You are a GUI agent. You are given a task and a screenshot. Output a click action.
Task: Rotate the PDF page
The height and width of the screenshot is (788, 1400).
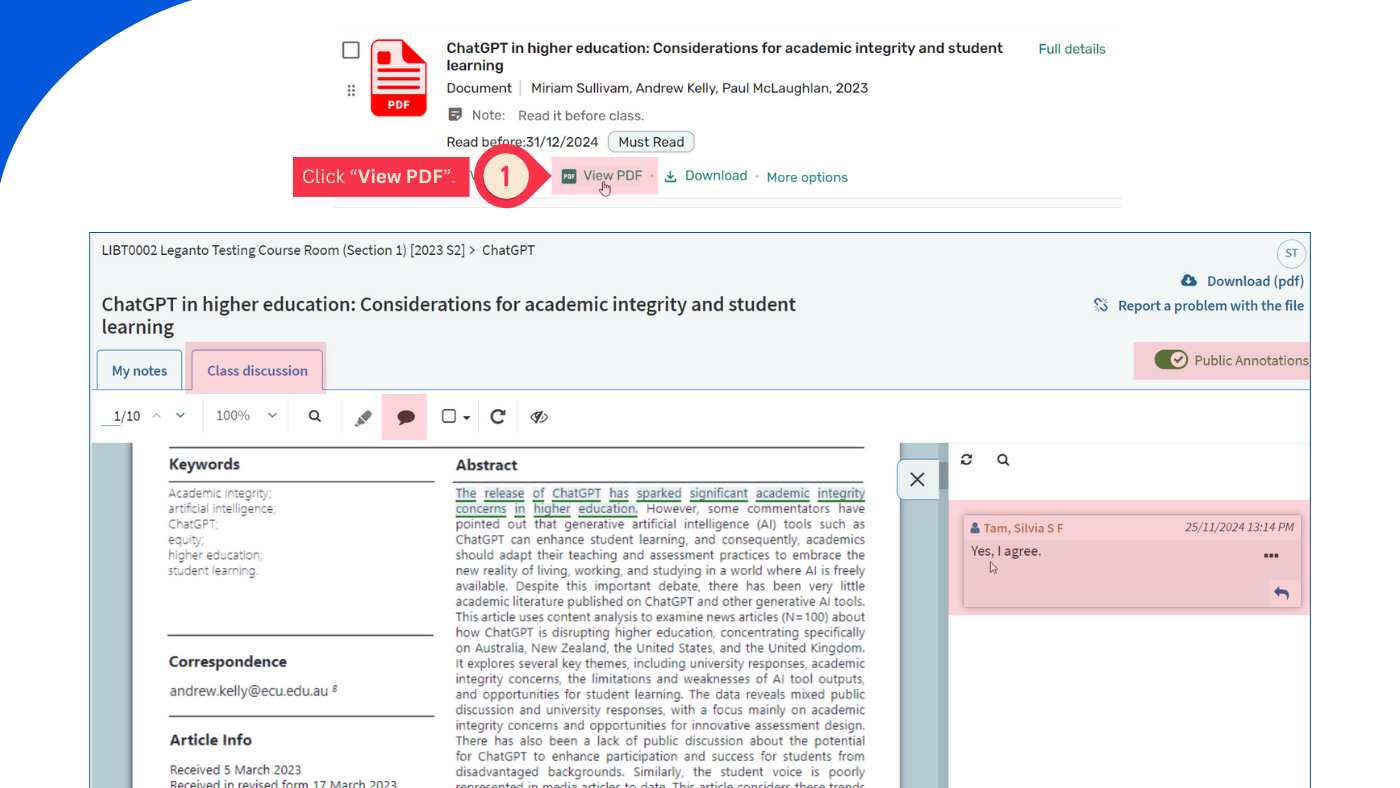pos(498,416)
